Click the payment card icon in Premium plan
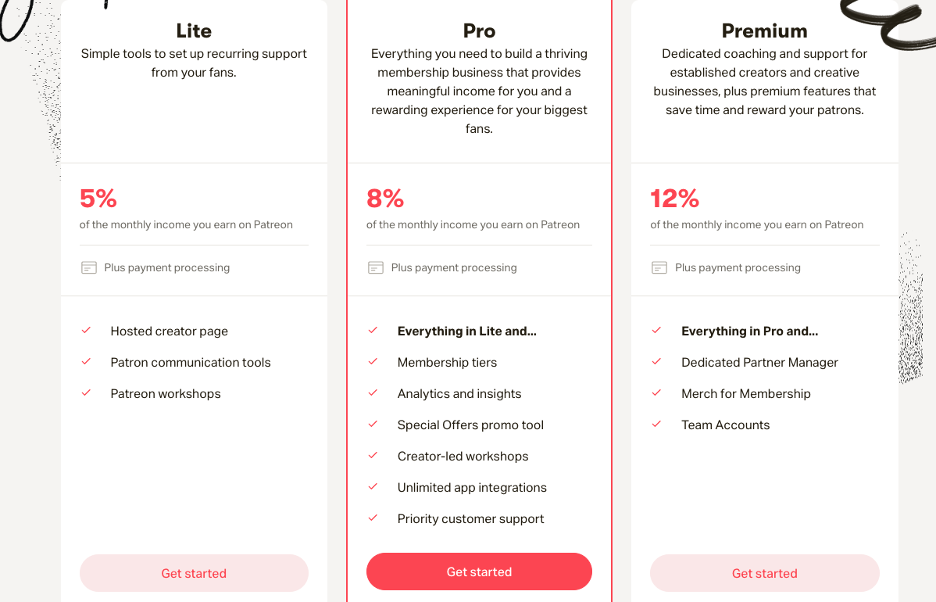Viewport: 936px width, 602px height. 659,268
